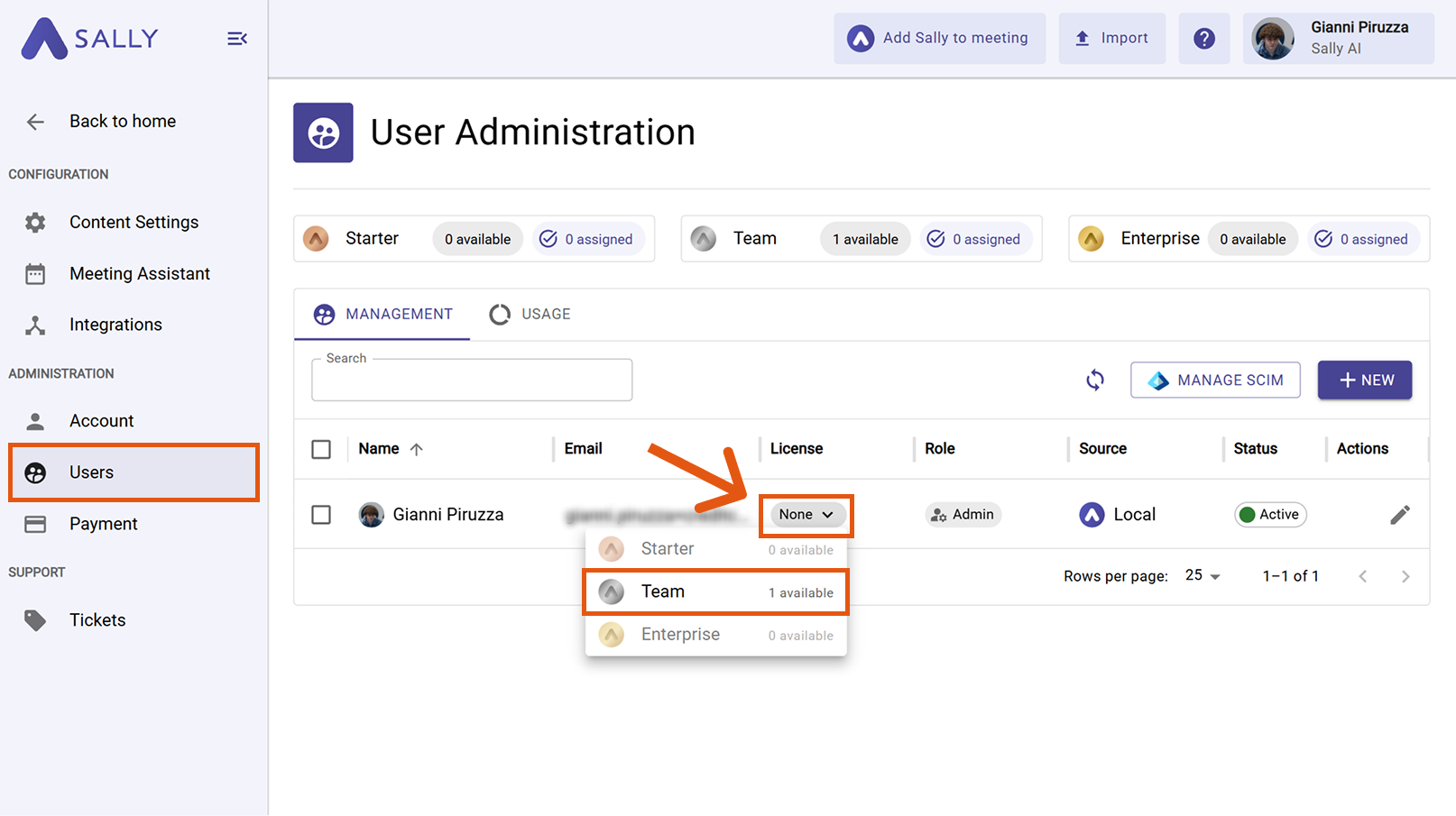Switch to the USAGE tab
Image resolution: width=1456 pixels, height=816 pixels.
pyautogui.click(x=530, y=314)
